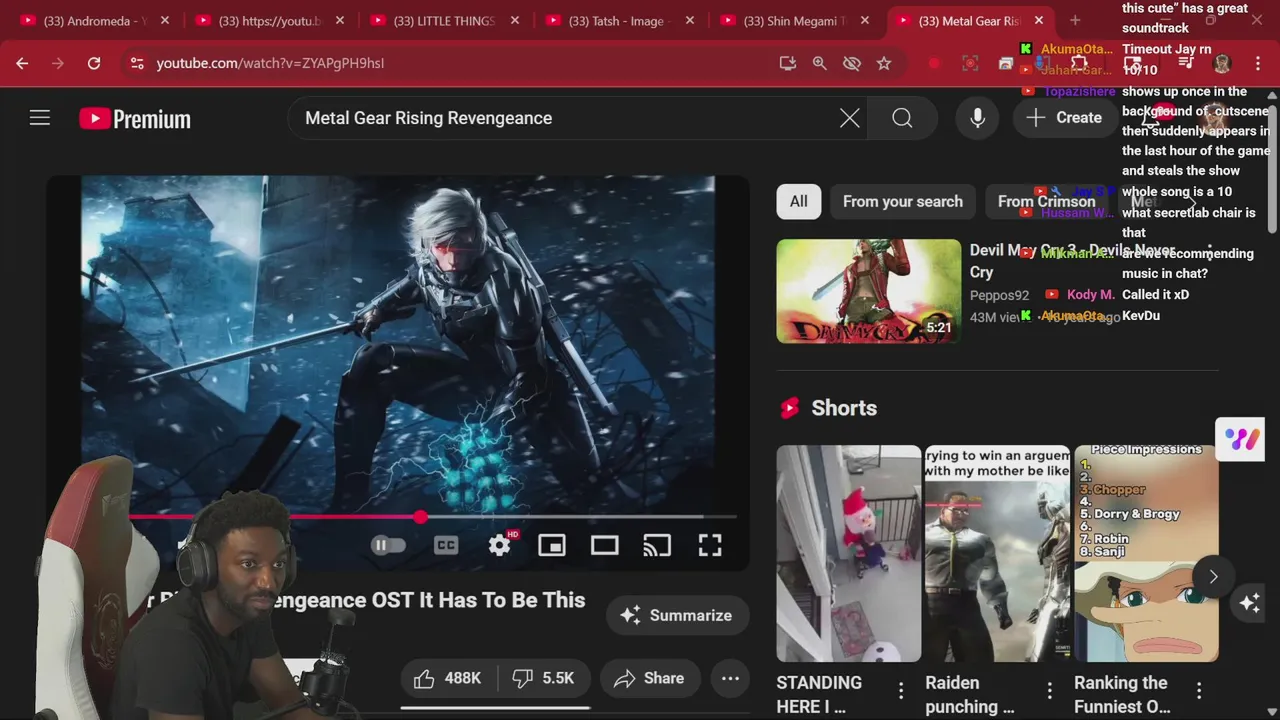Cast video to a TV
Screen dimensions: 1280x720
(x=657, y=545)
